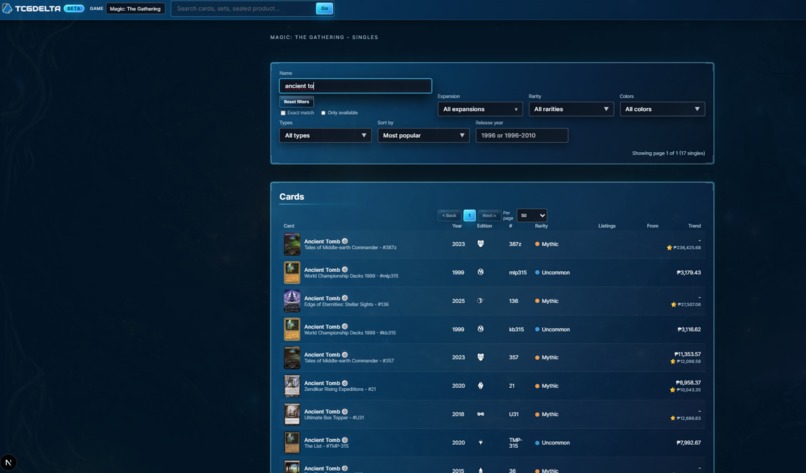806x473 pixels.
Task: Click the edition symbol in the mlp315 row
Action: [x=481, y=272]
